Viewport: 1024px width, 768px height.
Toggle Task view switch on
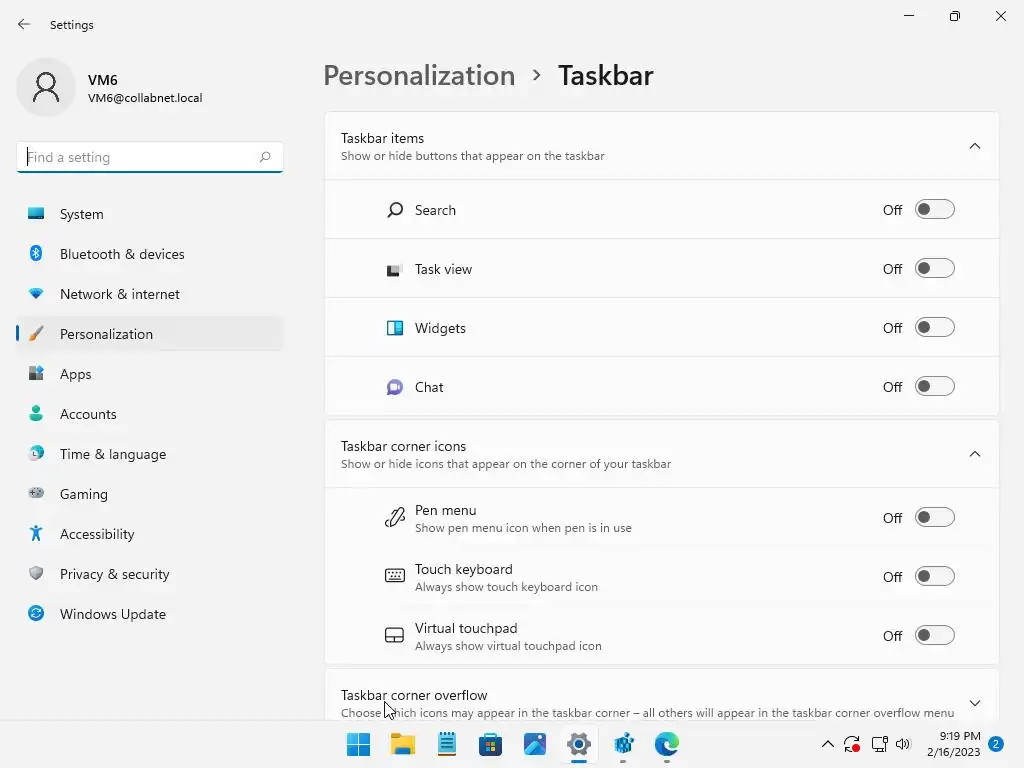[935, 268]
